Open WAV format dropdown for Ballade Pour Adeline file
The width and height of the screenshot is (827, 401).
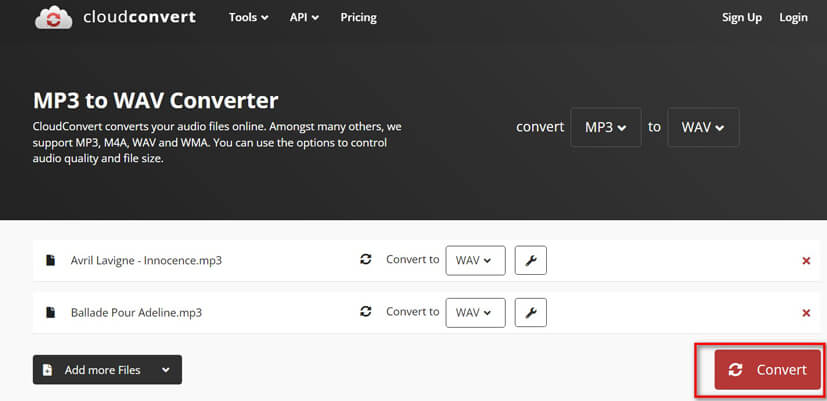(x=475, y=312)
